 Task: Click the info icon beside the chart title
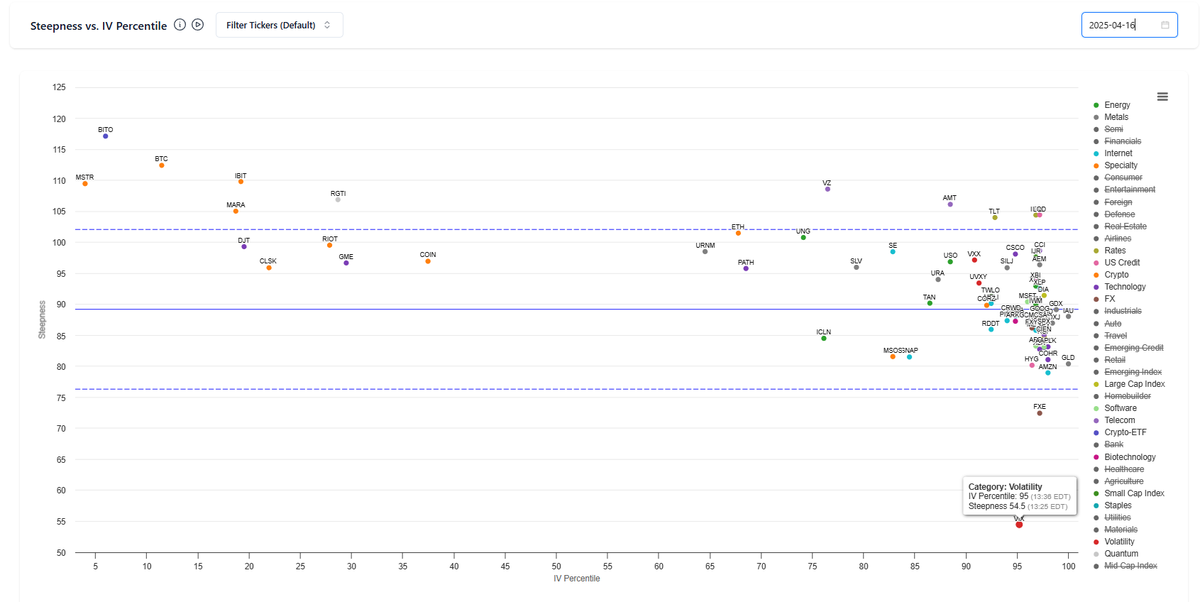(x=179, y=24)
